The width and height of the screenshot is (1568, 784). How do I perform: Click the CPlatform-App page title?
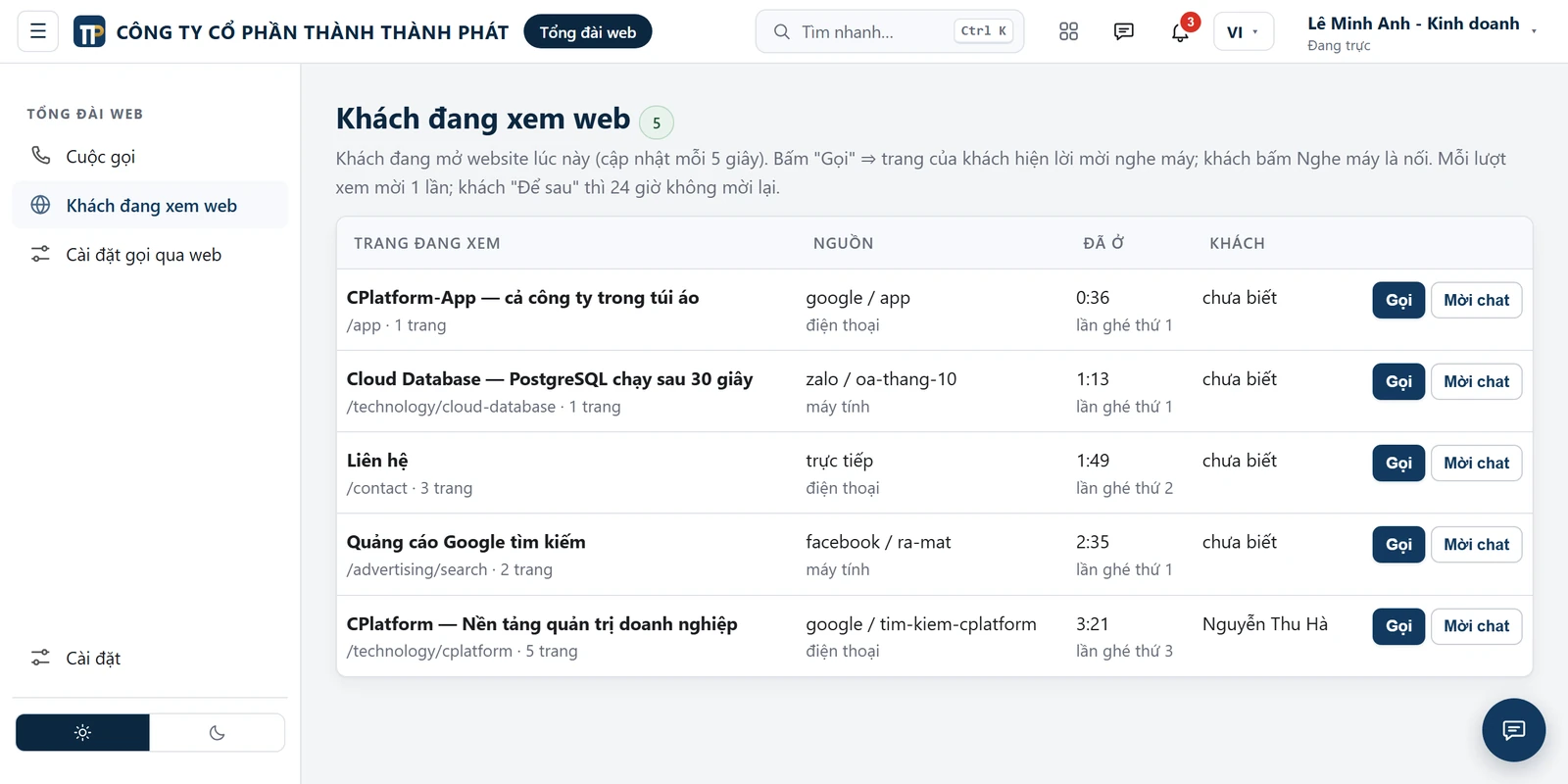point(522,298)
